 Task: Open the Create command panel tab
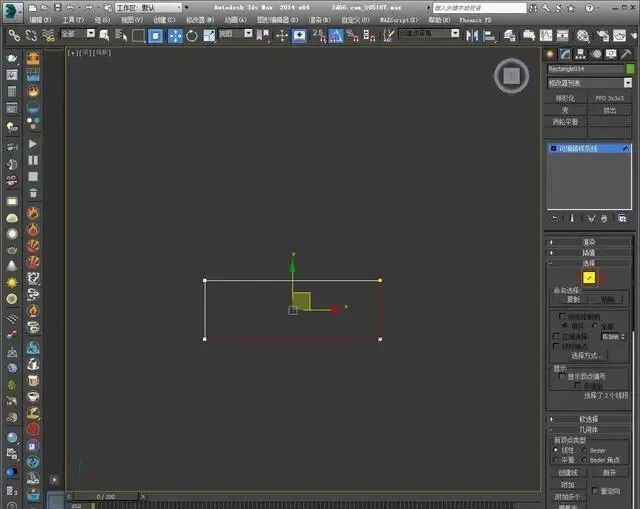pos(550,54)
